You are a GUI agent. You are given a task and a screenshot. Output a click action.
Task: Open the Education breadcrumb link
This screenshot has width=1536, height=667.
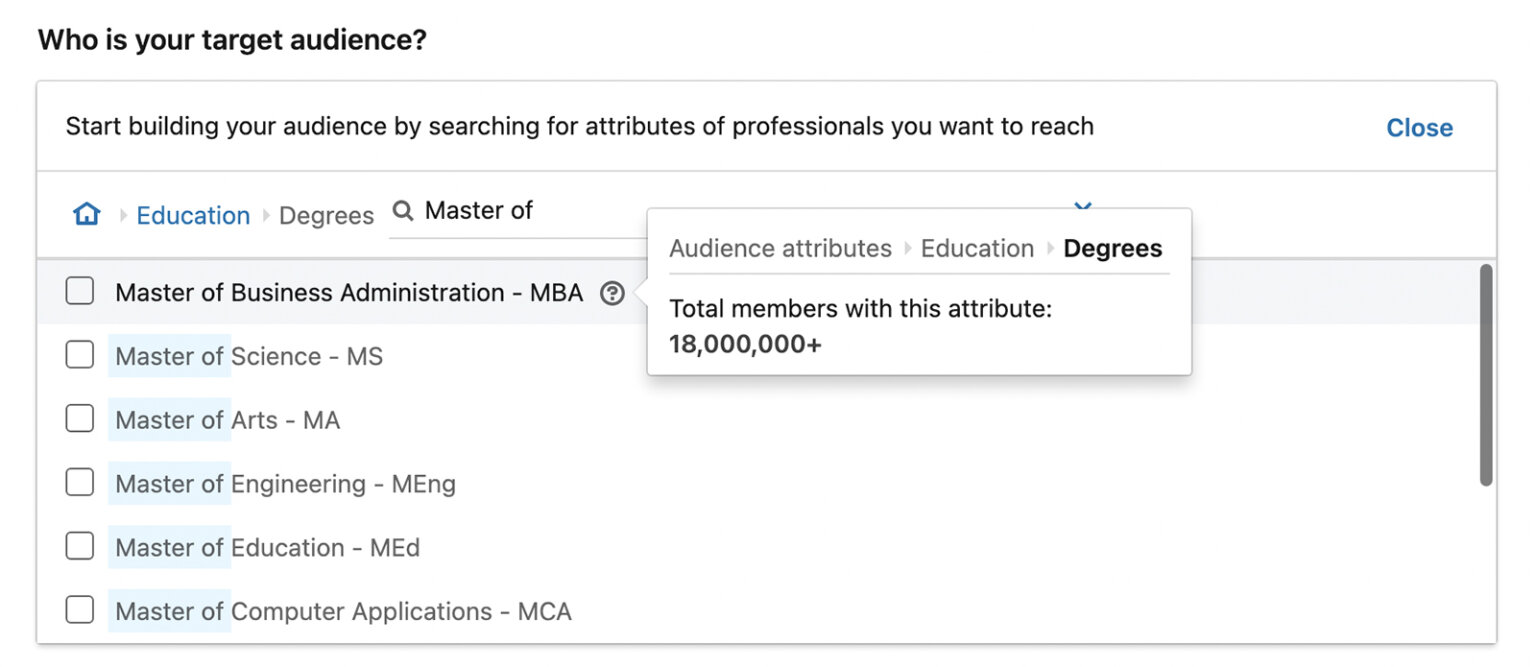pyautogui.click(x=192, y=215)
